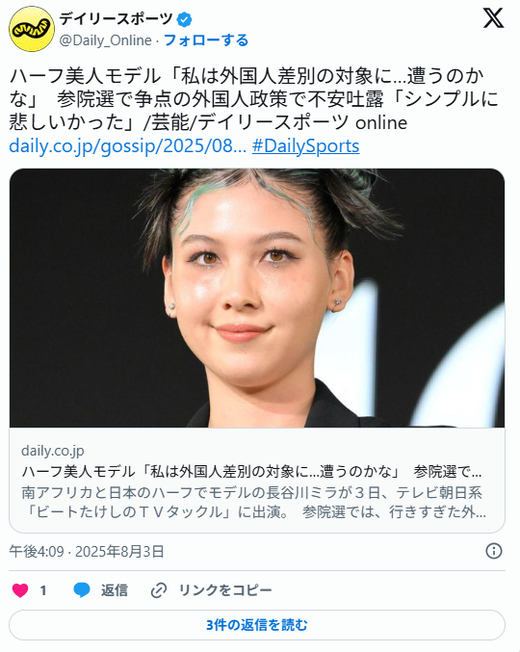Click フォローする to follow the account

click(x=206, y=40)
